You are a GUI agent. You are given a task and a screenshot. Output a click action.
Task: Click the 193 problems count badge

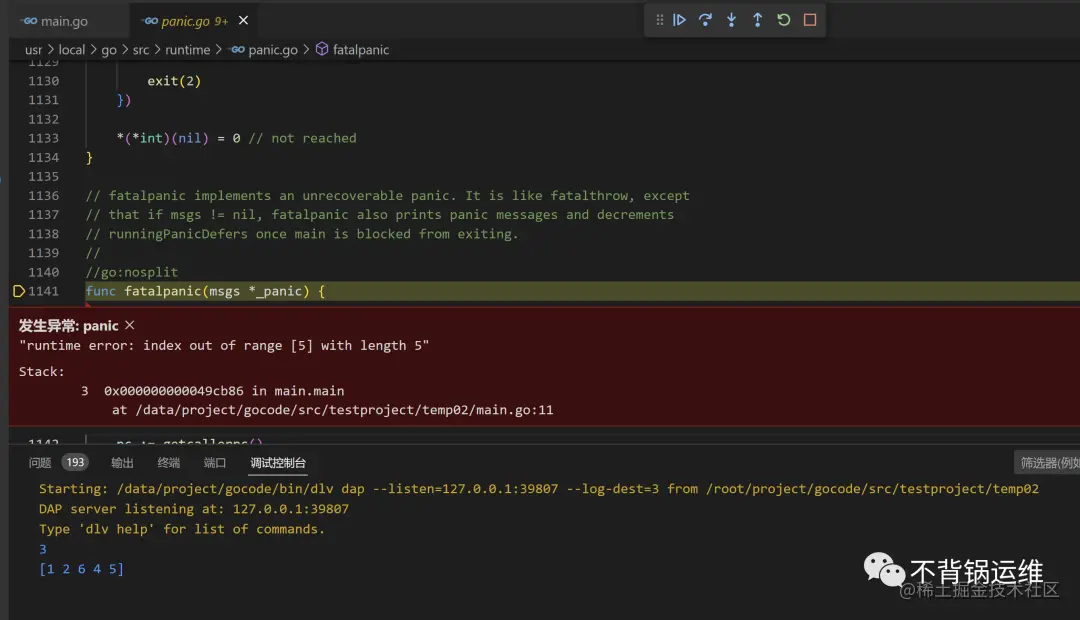[x=75, y=462]
